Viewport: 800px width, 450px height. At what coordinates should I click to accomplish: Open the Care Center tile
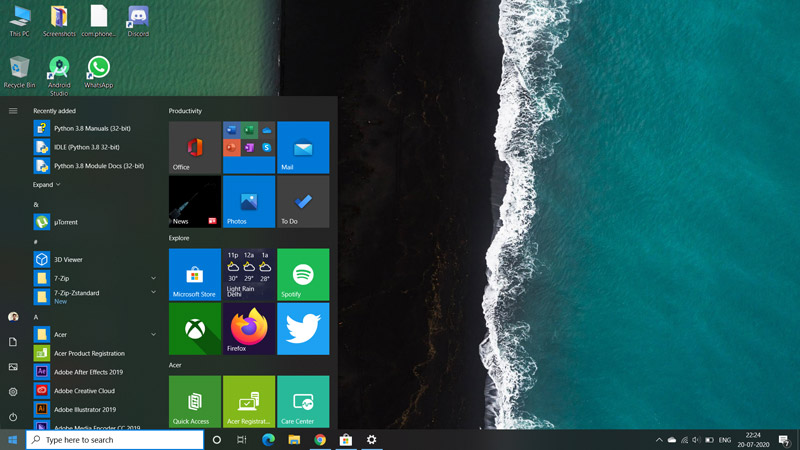pos(303,402)
